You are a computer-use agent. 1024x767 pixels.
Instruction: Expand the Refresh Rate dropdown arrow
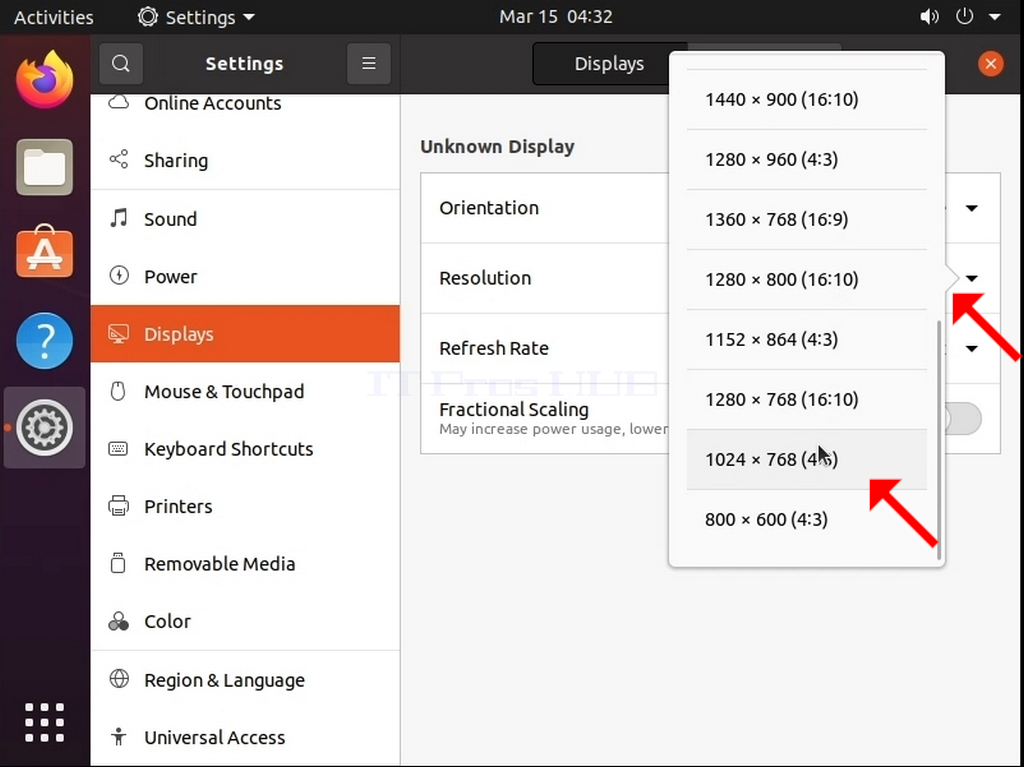pos(972,349)
